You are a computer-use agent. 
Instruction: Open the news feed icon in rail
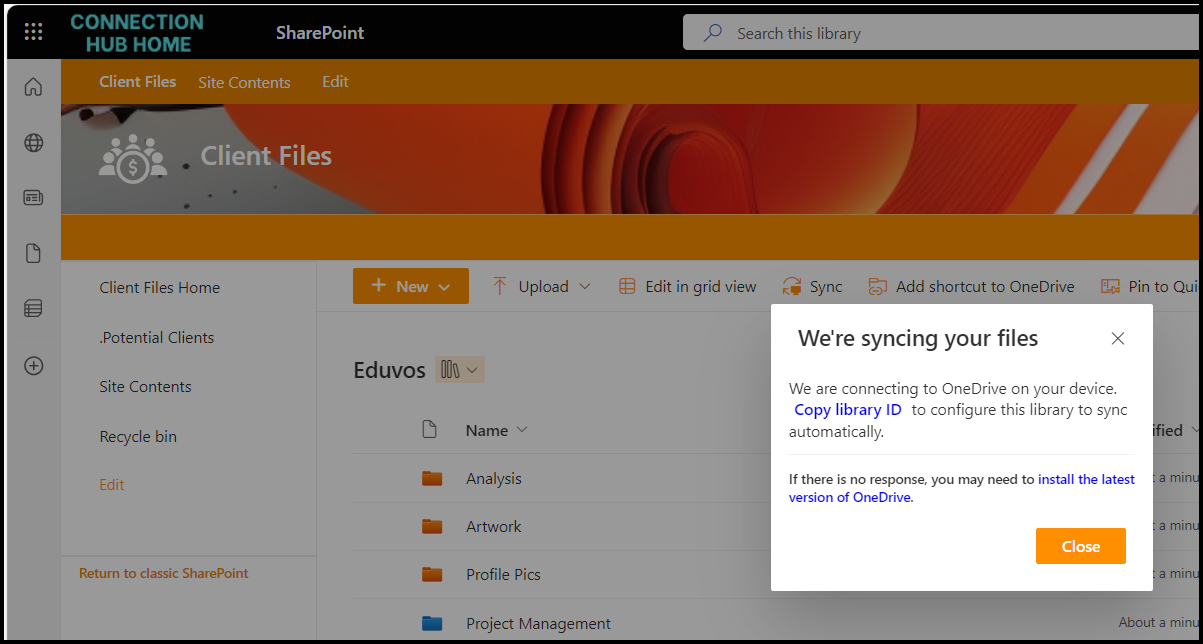tap(33, 198)
